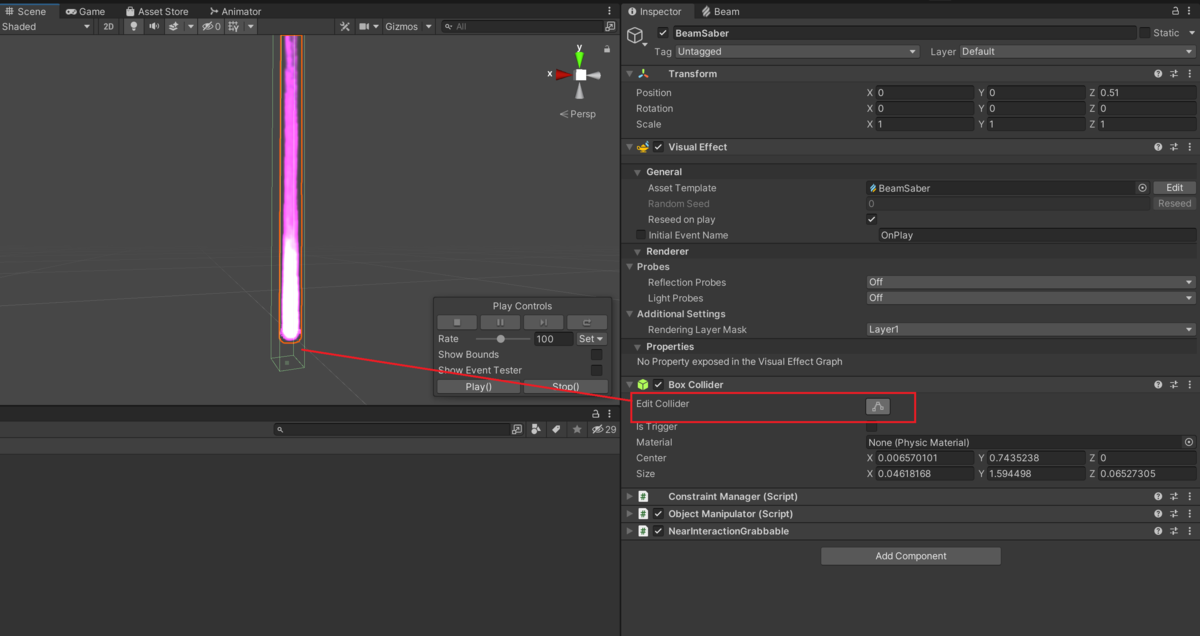Switch to the Game tab

86,11
